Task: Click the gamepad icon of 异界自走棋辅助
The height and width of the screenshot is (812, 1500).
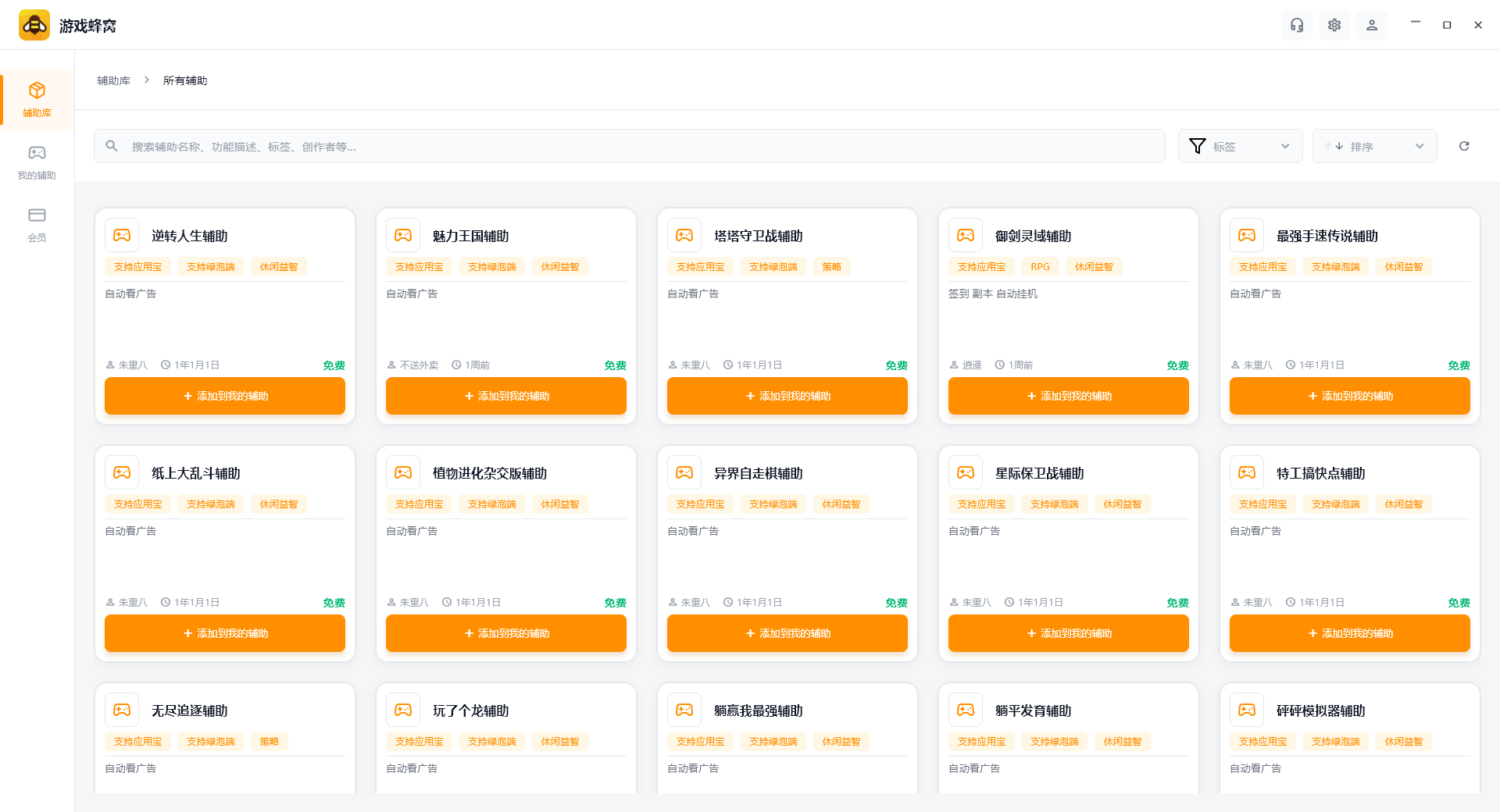Action: [684, 472]
